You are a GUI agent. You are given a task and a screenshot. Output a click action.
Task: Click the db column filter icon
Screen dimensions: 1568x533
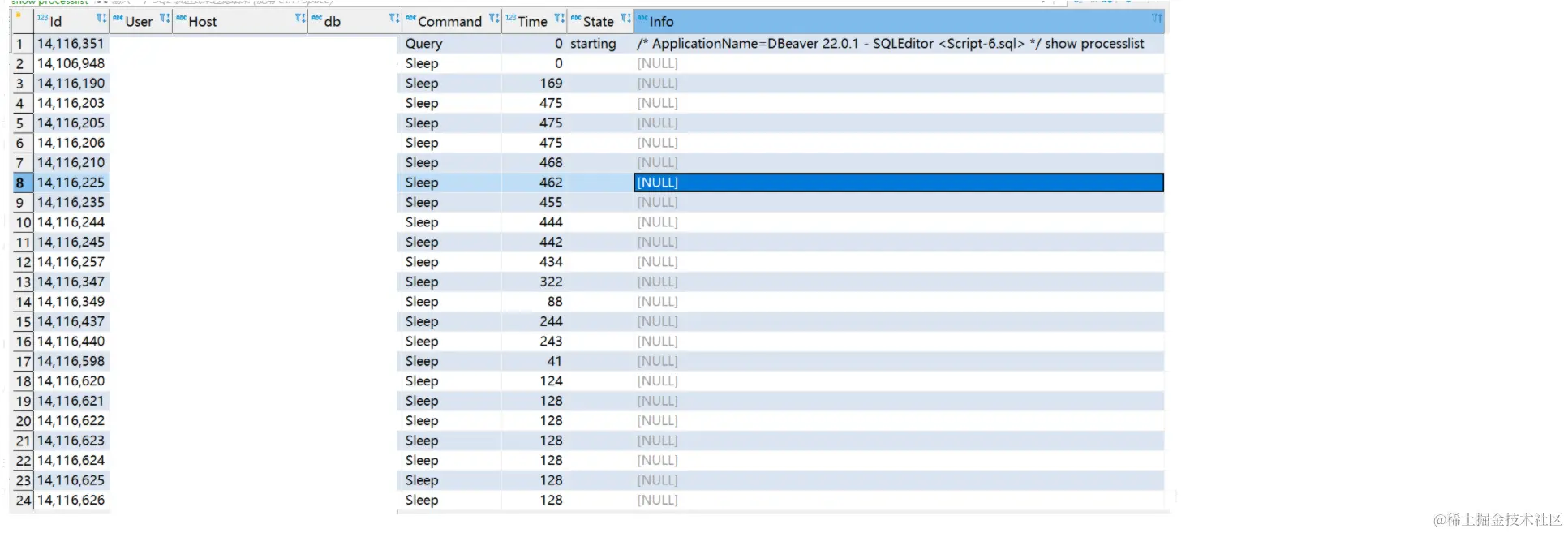394,19
